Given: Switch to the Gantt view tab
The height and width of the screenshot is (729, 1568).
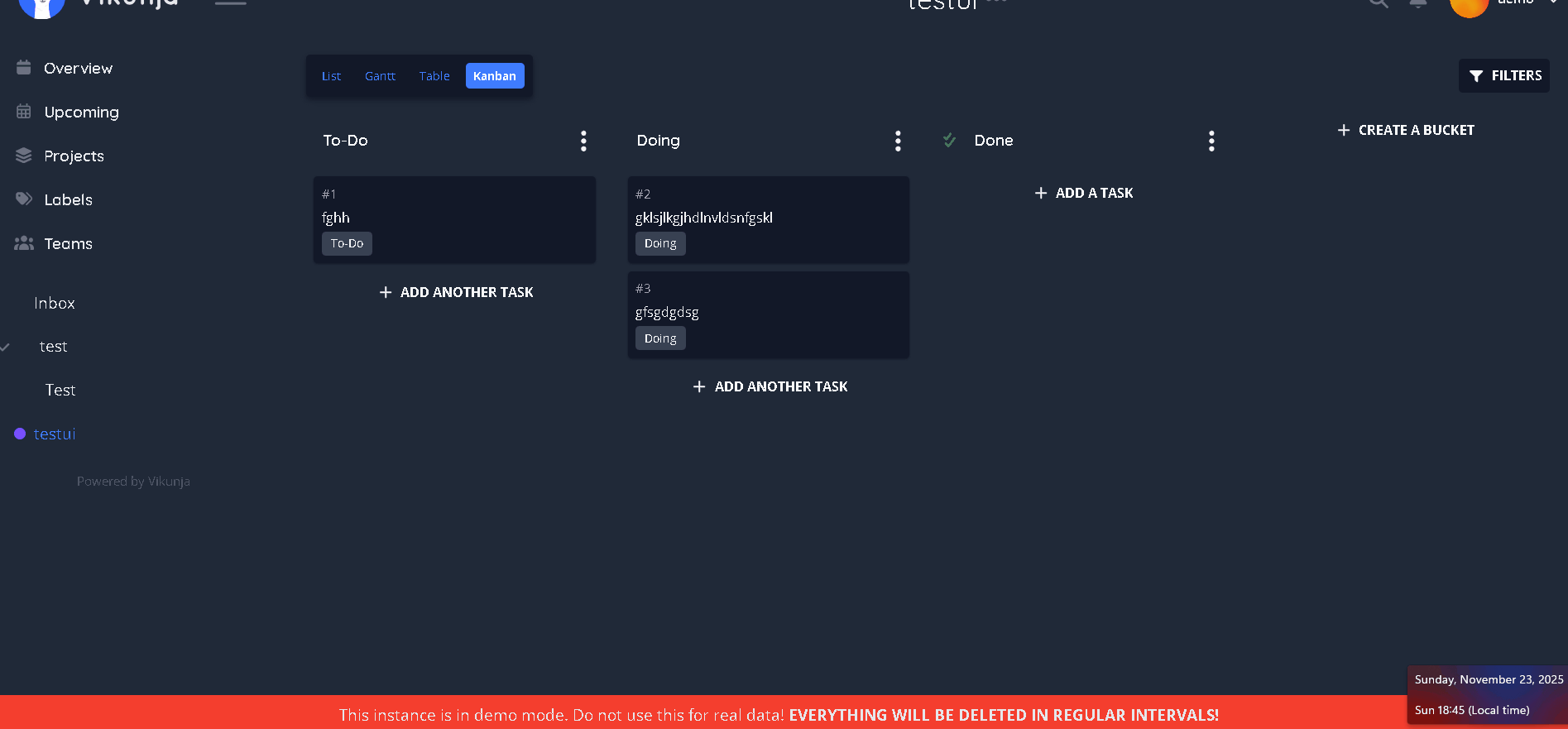Looking at the screenshot, I should click(380, 76).
